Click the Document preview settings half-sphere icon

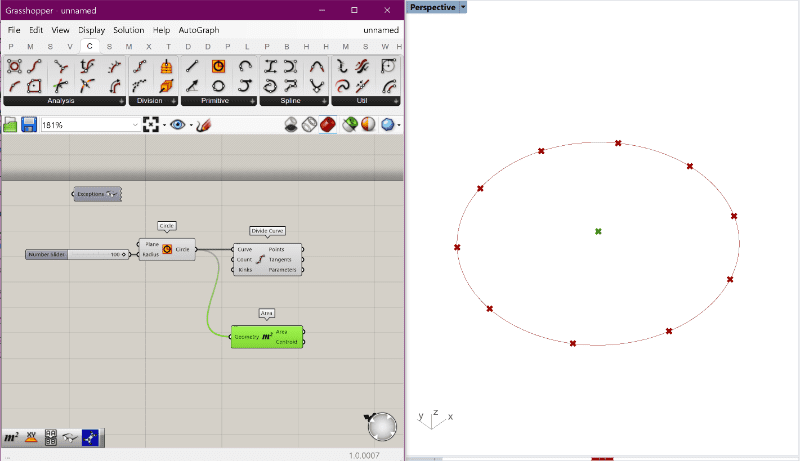368,124
